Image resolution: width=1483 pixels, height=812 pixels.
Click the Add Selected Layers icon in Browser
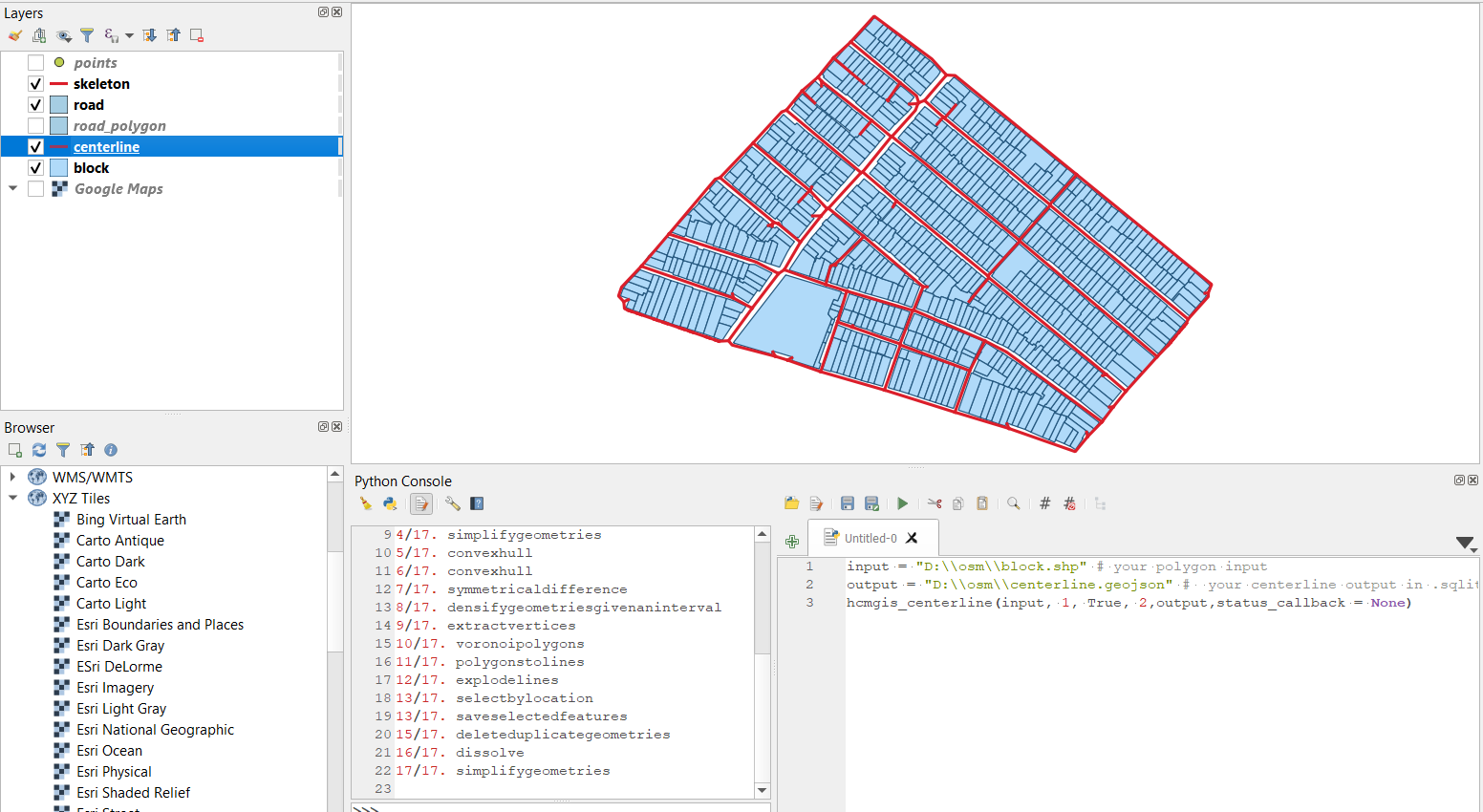(14, 450)
